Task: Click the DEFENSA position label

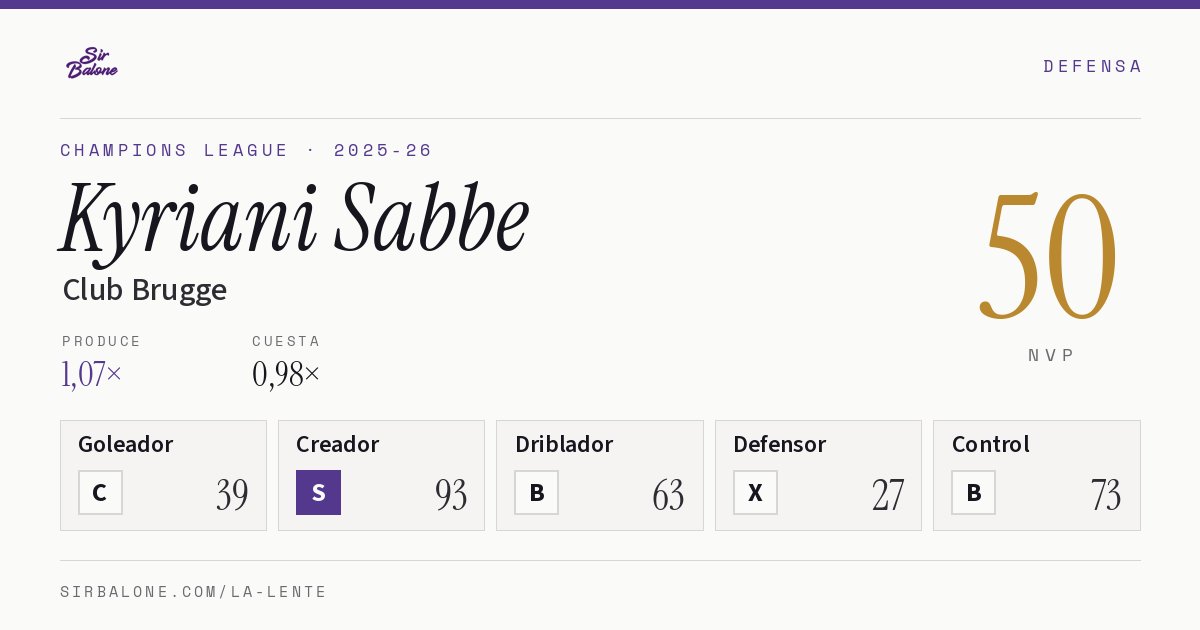Action: (1092, 66)
